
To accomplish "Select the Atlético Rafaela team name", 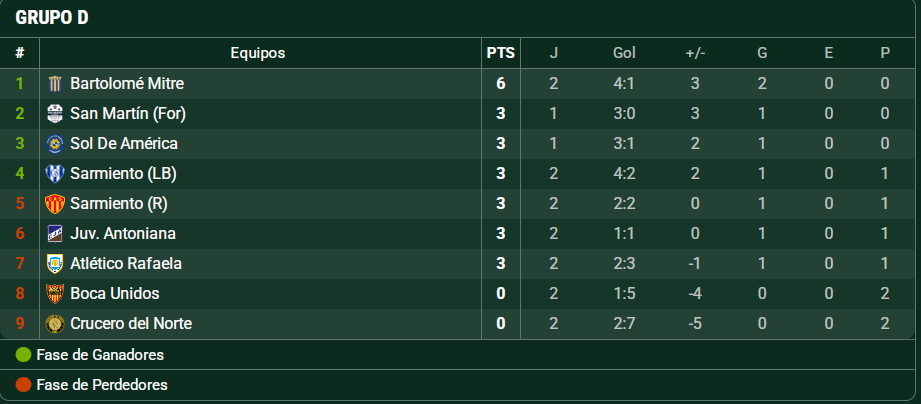I will [x=125, y=264].
